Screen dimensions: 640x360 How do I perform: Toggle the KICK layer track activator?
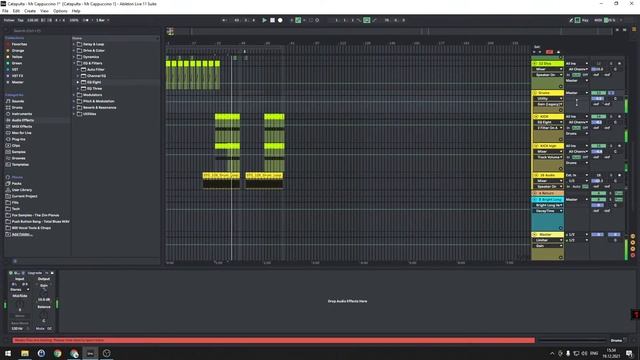point(598,146)
